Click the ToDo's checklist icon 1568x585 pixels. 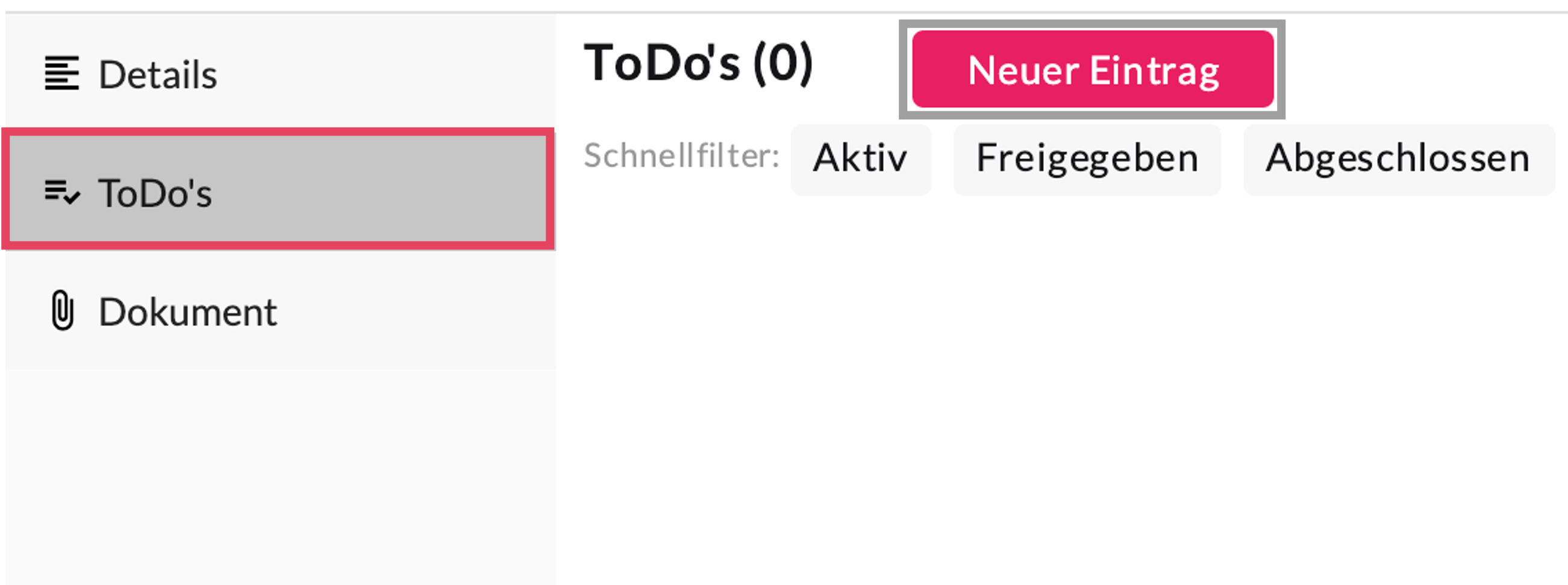(62, 192)
